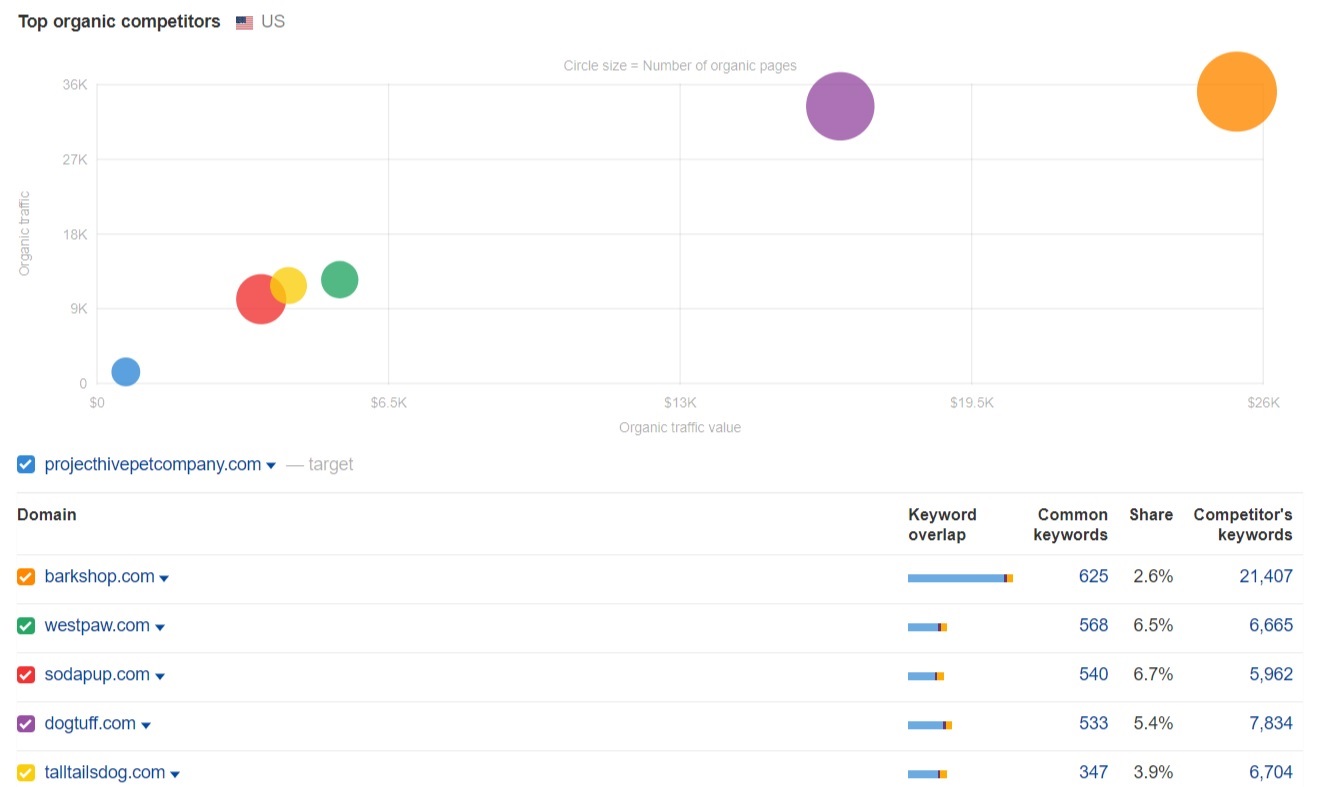This screenshot has width=1319, height=787.
Task: Click the US flag icon
Action: (244, 22)
